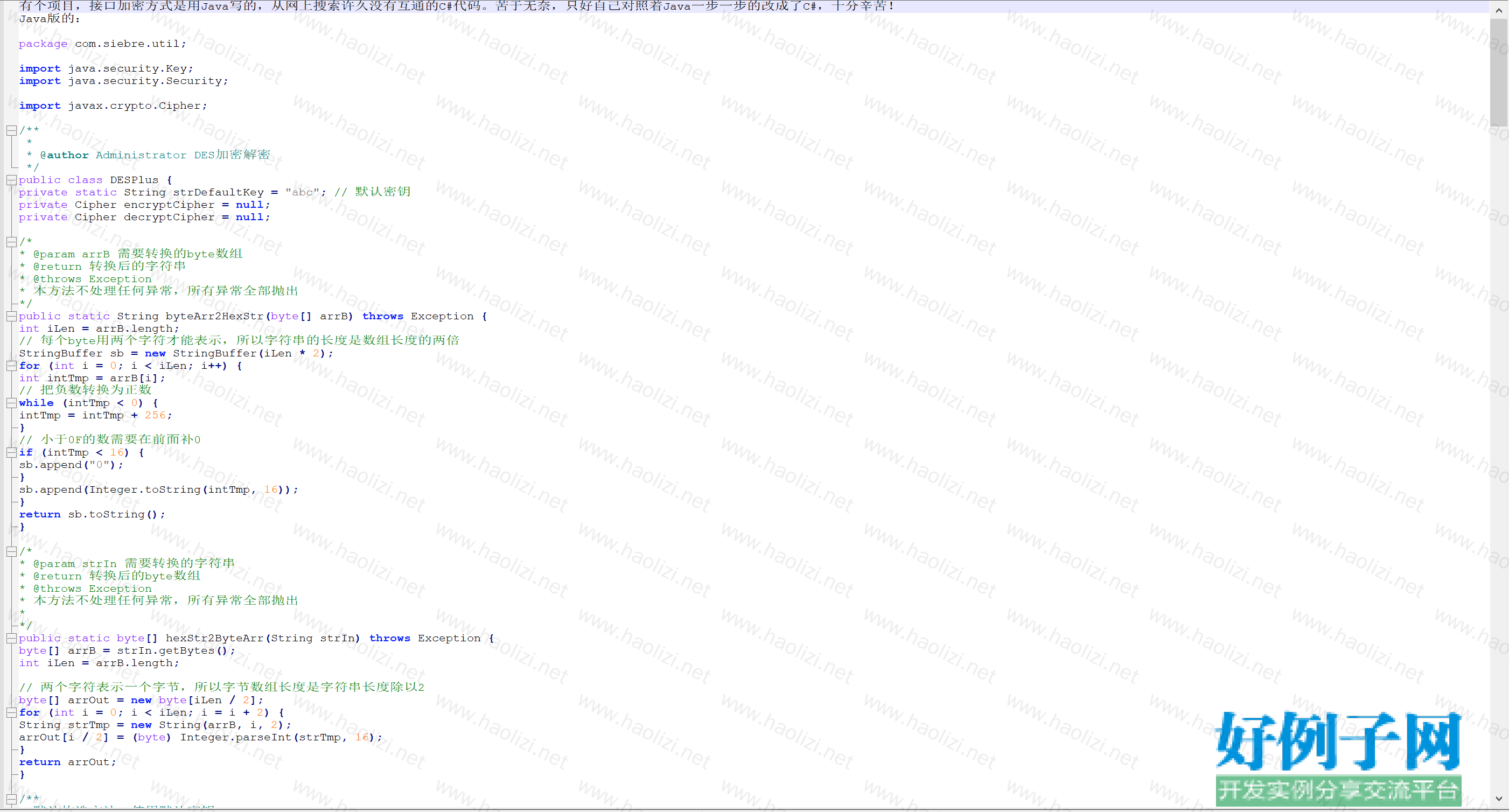
Task: Collapse the hexStr2ByteArr method fold marker
Action: click(x=11, y=639)
